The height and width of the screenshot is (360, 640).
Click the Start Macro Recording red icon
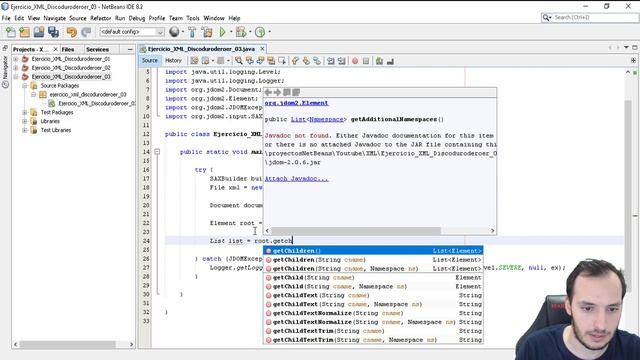[x=355, y=61]
